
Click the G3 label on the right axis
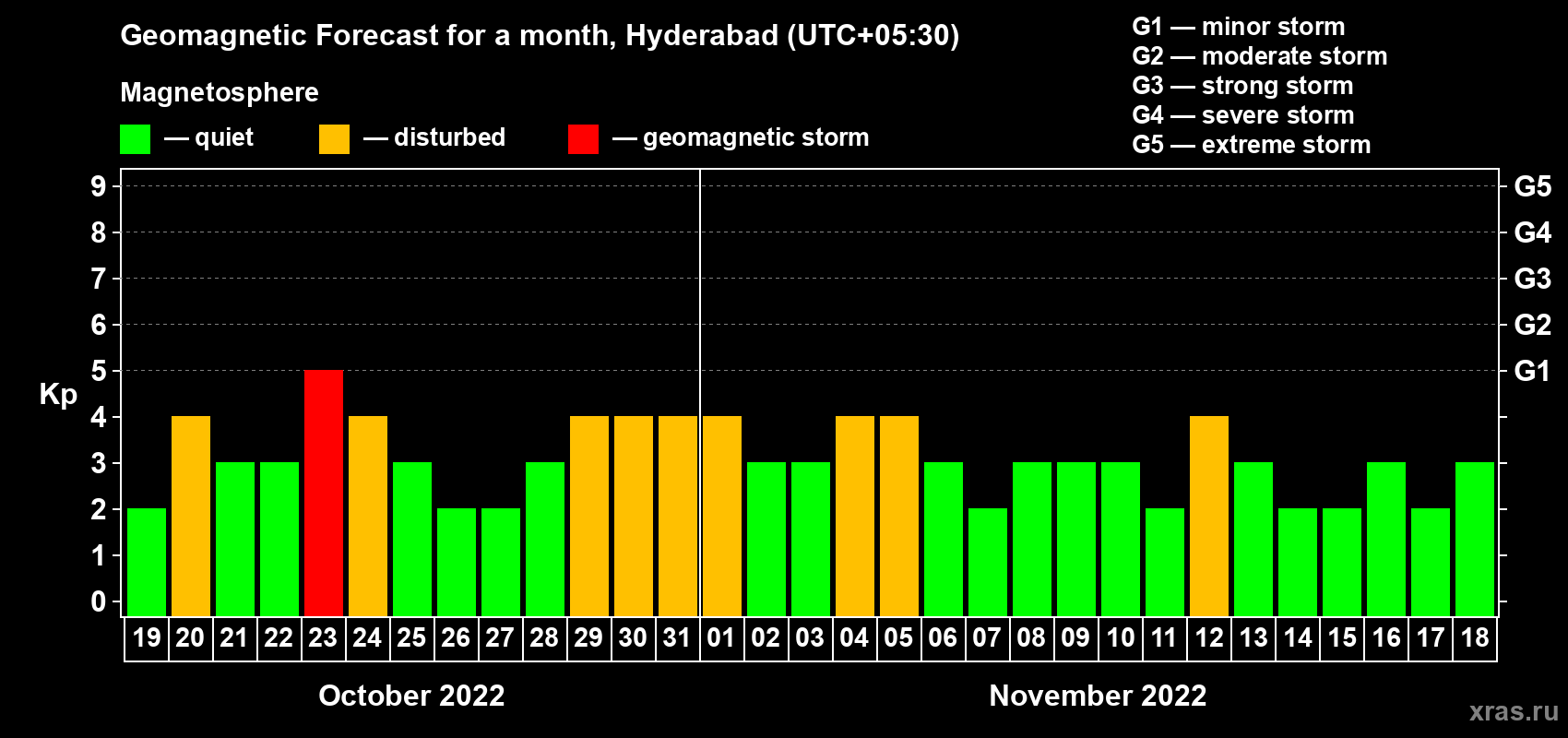pyautogui.click(x=1533, y=279)
